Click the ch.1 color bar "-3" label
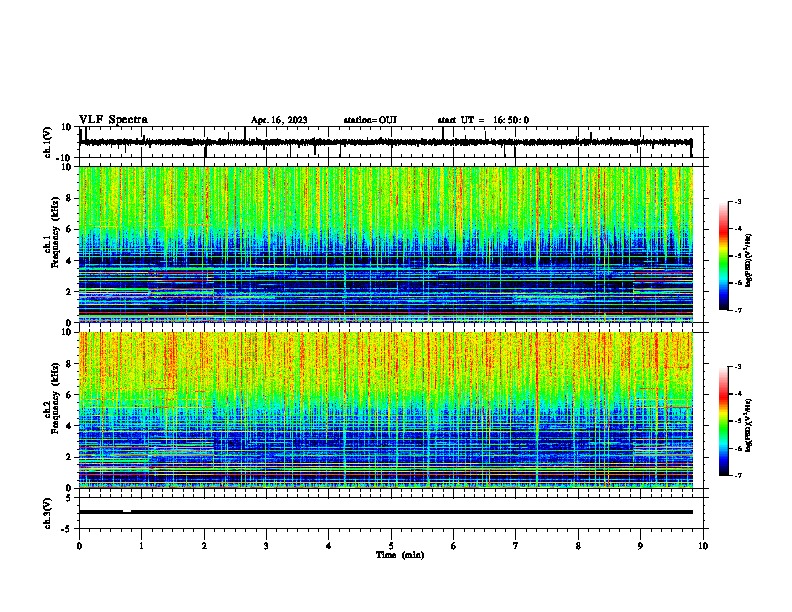Screen dimensions: 792x612 tap(737, 201)
